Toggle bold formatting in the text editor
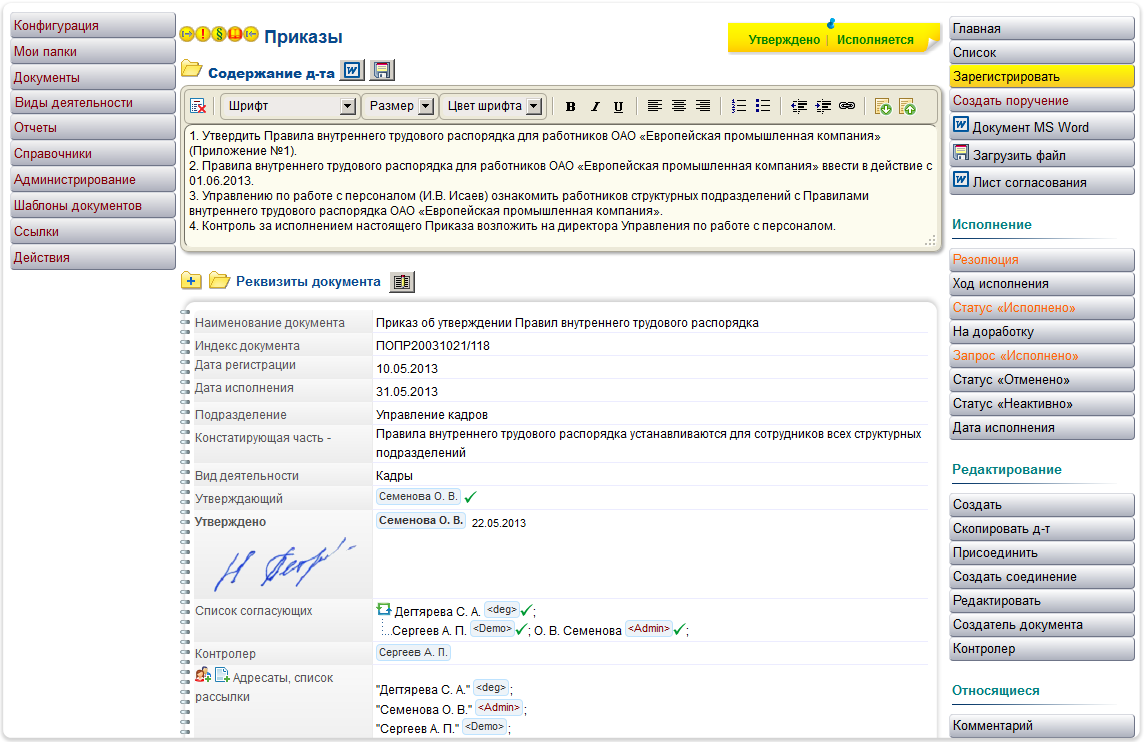 570,105
